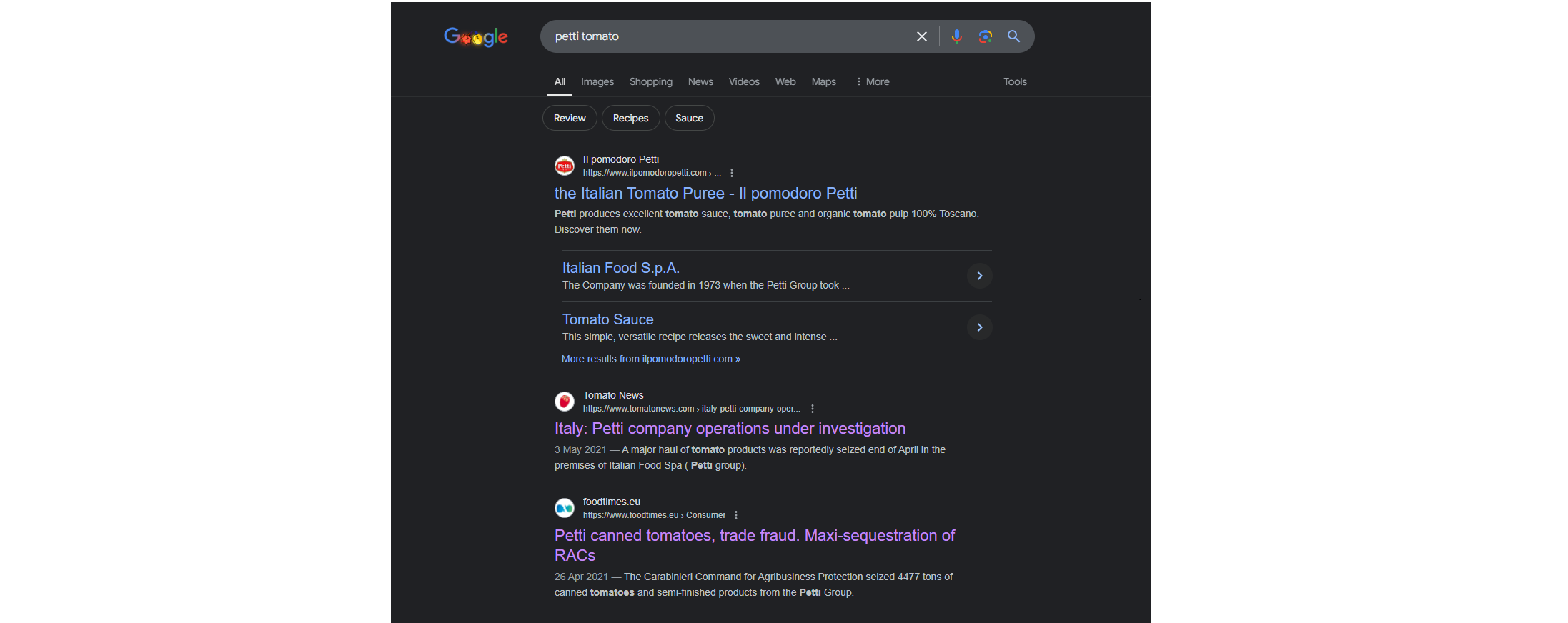Click the 'Tomato News' site name

point(613,395)
